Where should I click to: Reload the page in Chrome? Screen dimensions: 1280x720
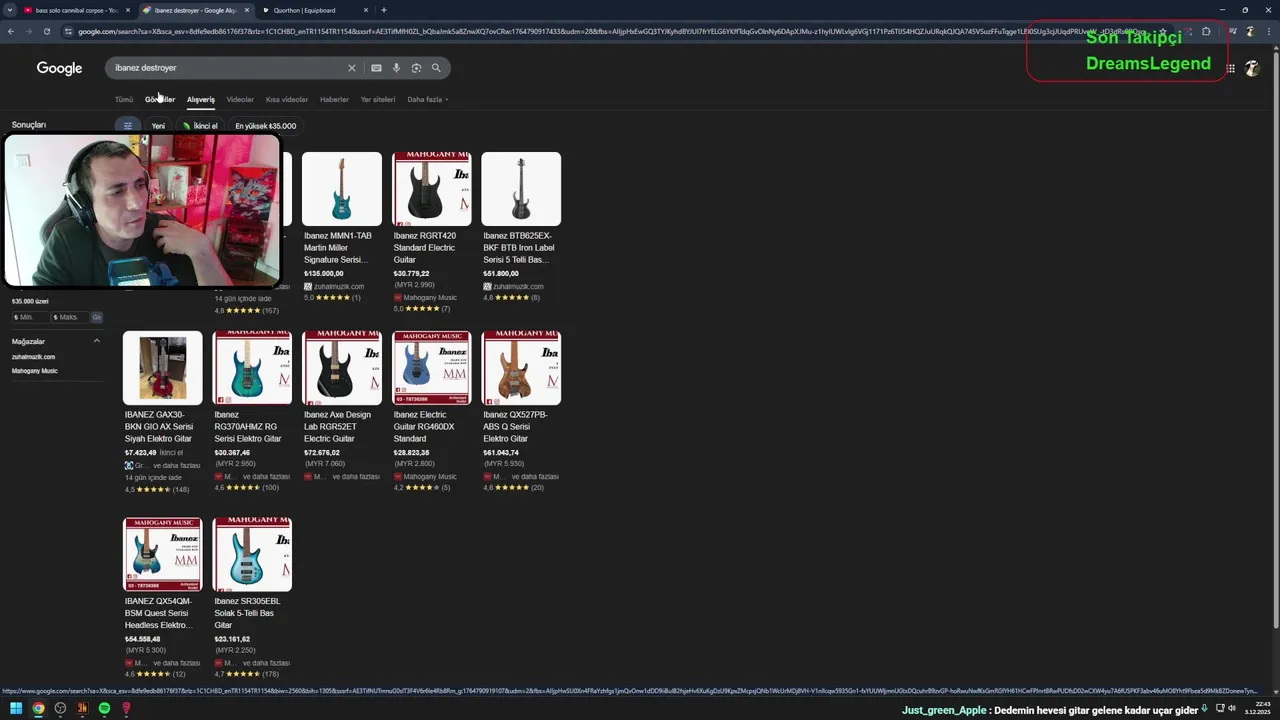point(46,31)
